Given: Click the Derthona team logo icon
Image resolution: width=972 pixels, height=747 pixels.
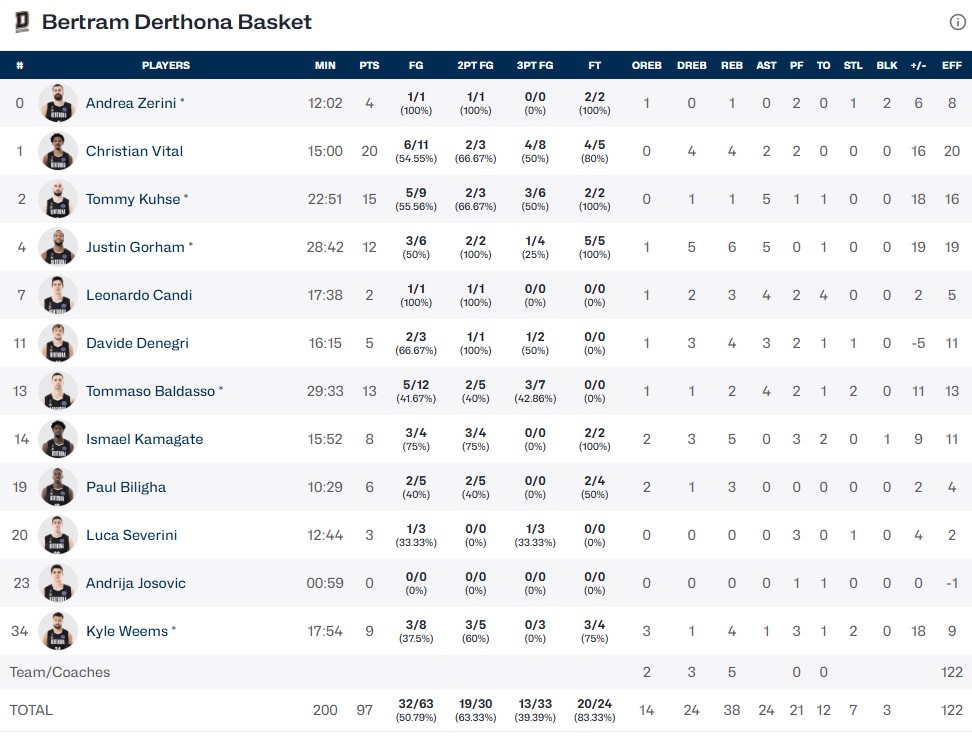Looking at the screenshot, I should [22, 22].
